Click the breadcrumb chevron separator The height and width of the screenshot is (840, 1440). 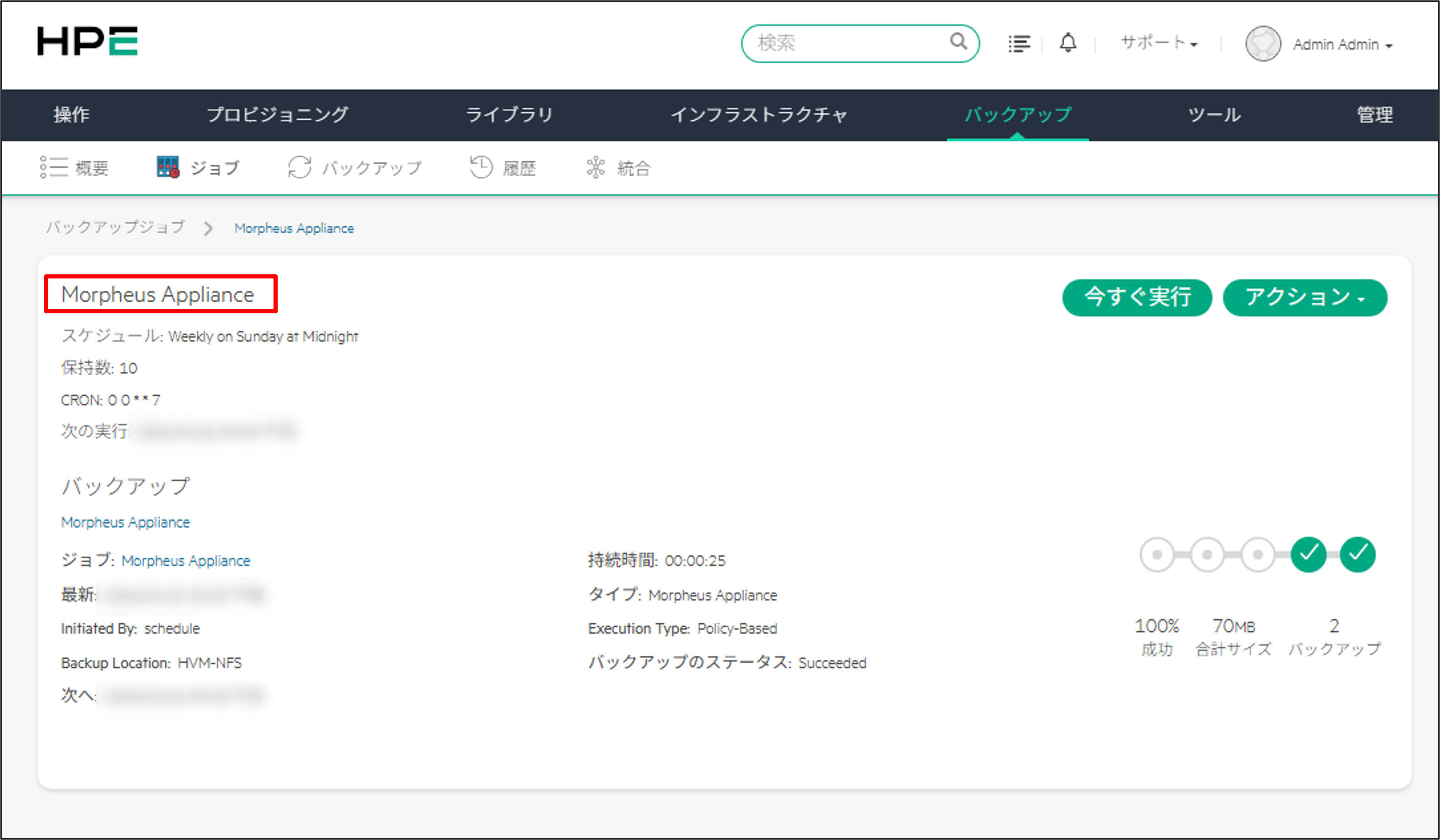click(x=208, y=228)
